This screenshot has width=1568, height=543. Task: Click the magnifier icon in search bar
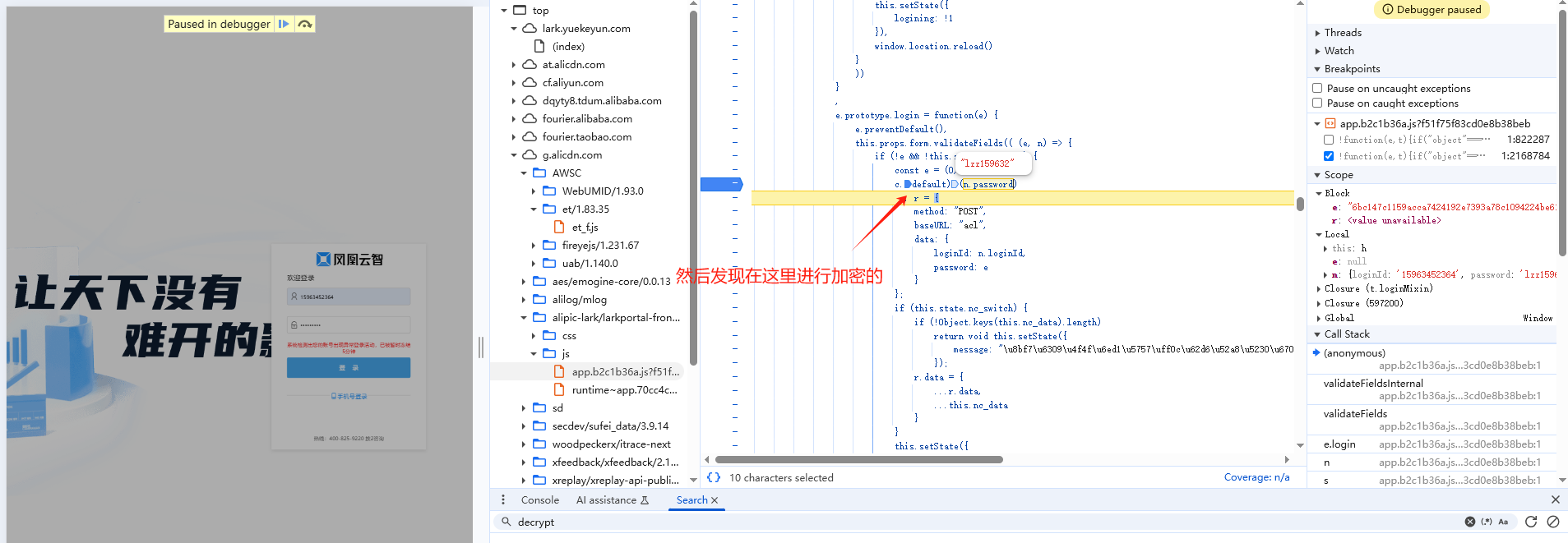coord(506,522)
